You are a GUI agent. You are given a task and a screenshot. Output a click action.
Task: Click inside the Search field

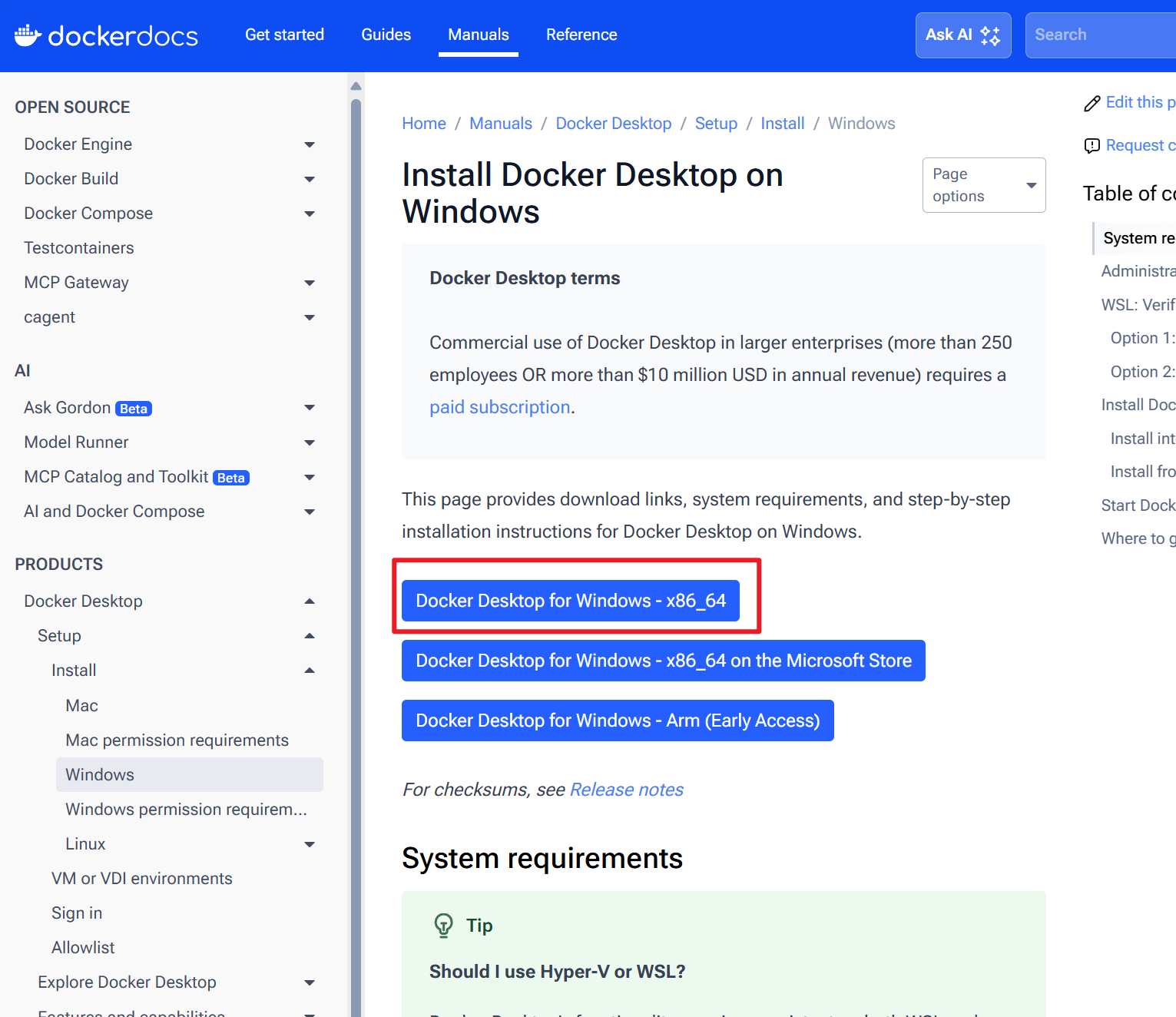click(1100, 35)
